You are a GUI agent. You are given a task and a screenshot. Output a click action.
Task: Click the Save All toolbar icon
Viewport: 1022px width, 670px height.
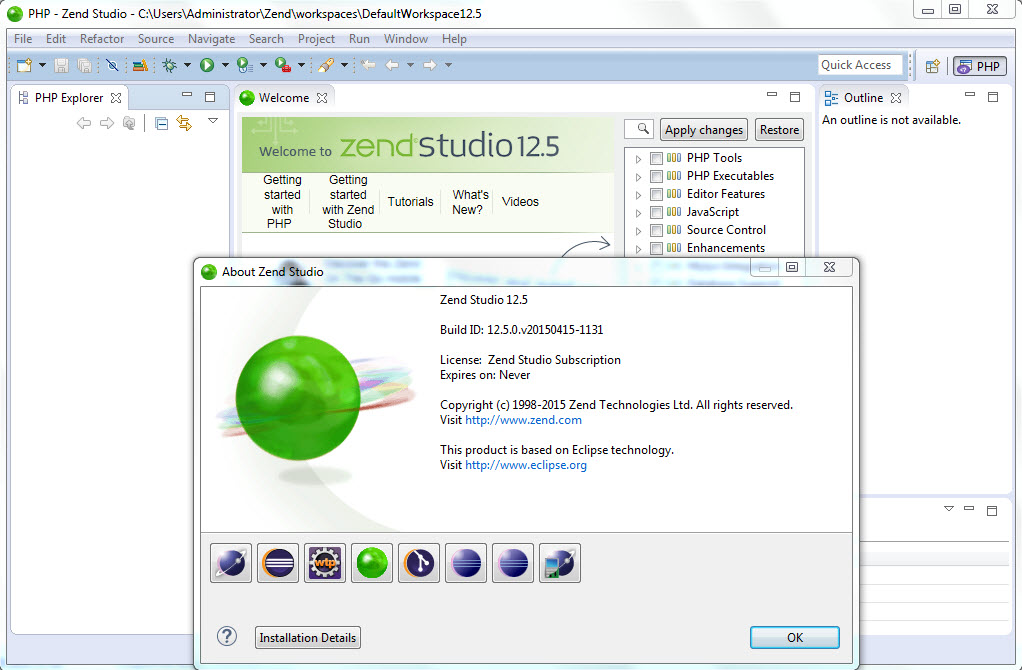click(x=84, y=65)
